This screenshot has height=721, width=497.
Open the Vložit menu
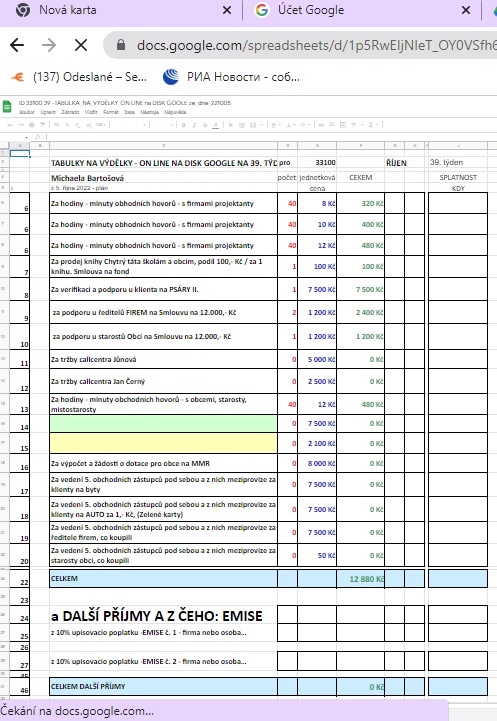(91, 112)
